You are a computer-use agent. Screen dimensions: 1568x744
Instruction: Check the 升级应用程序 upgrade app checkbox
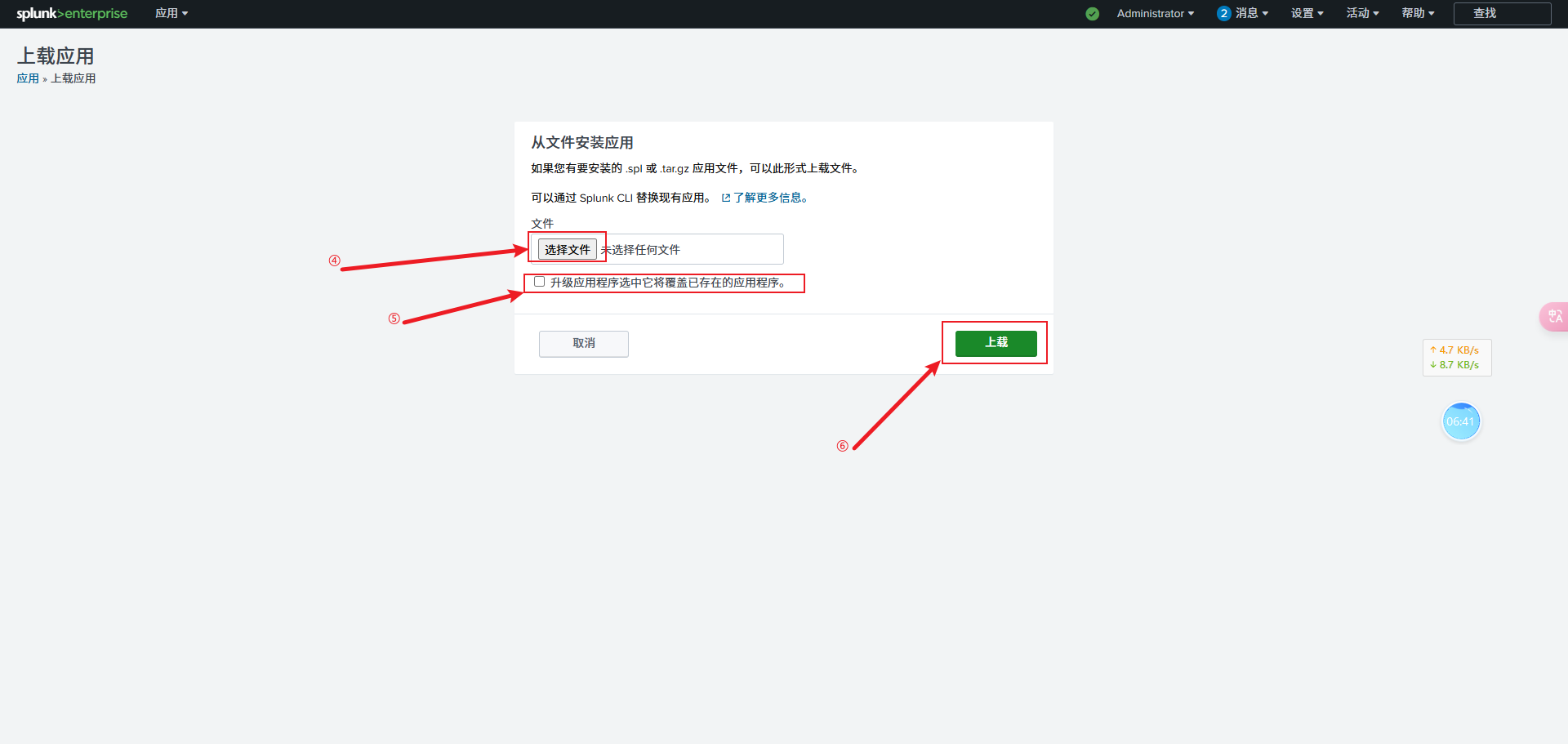click(x=539, y=282)
